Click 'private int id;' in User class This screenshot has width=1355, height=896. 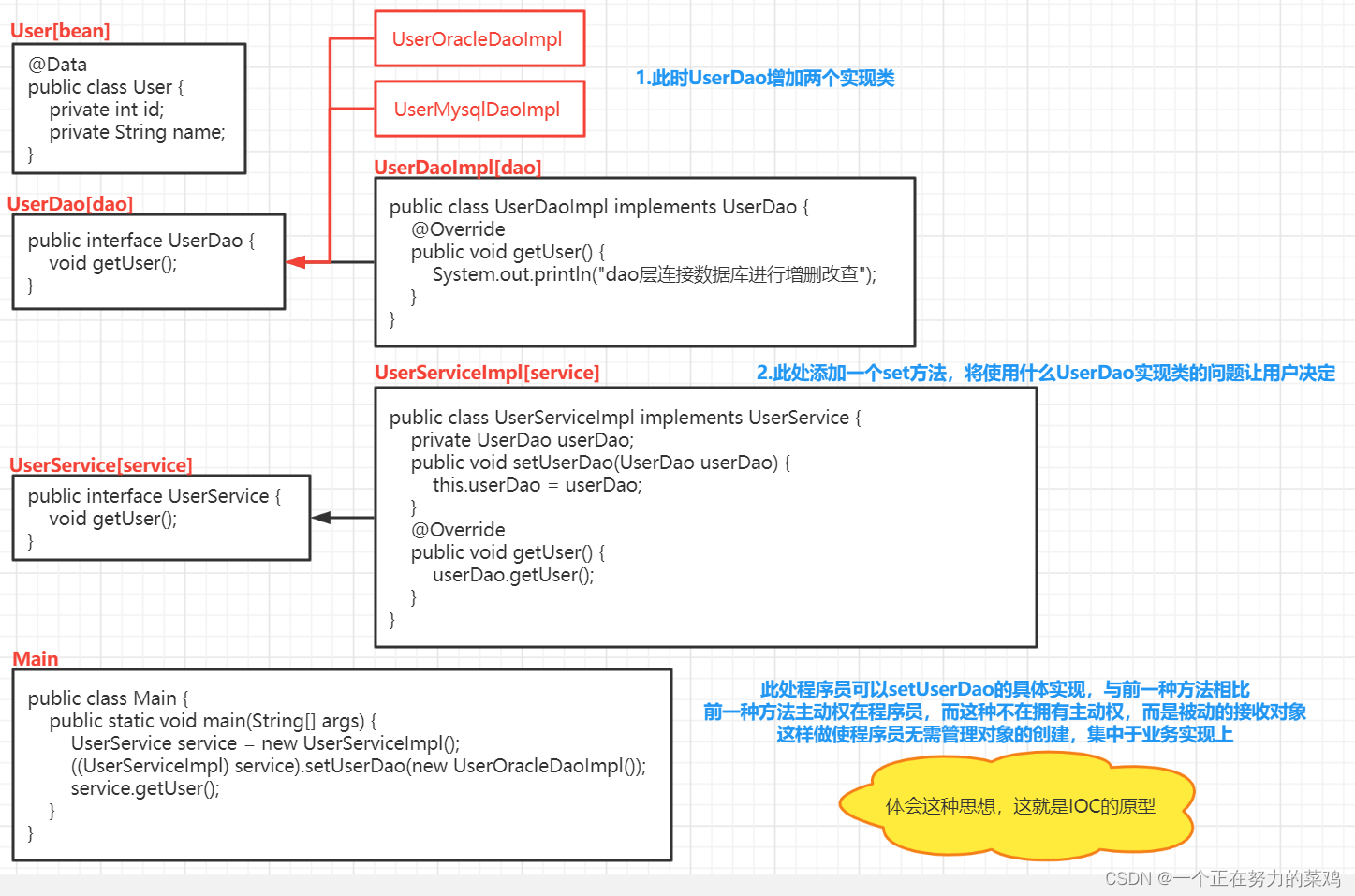(x=107, y=110)
